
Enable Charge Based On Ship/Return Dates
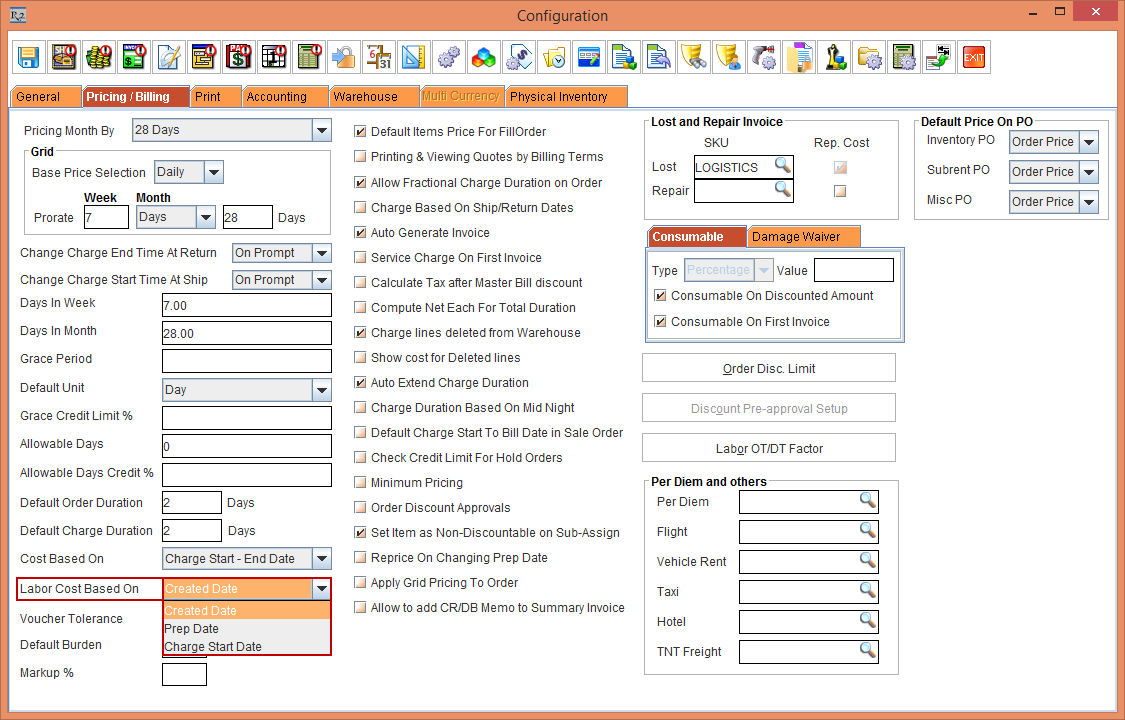pyautogui.click(x=361, y=208)
